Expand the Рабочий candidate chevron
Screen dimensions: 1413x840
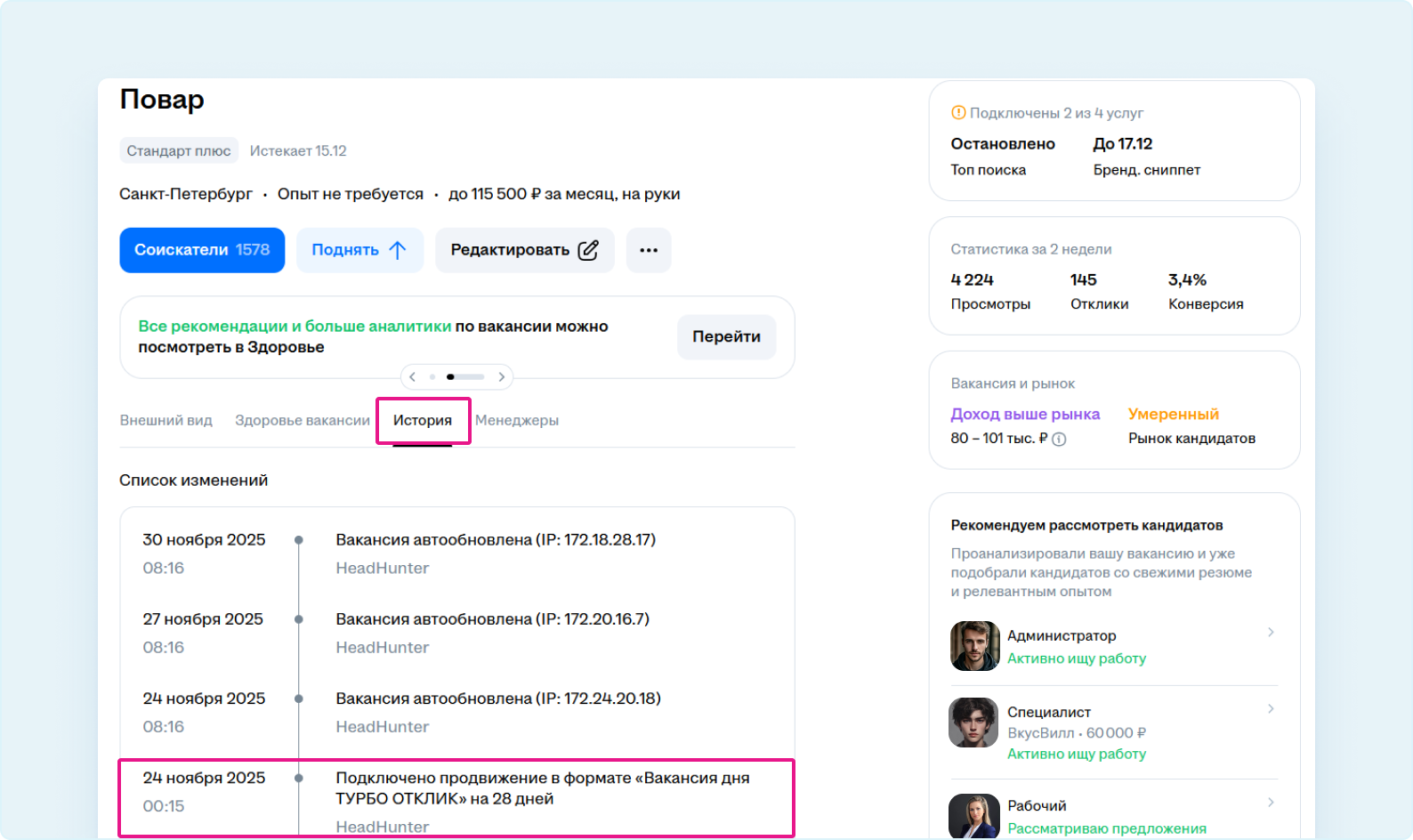tap(1271, 803)
